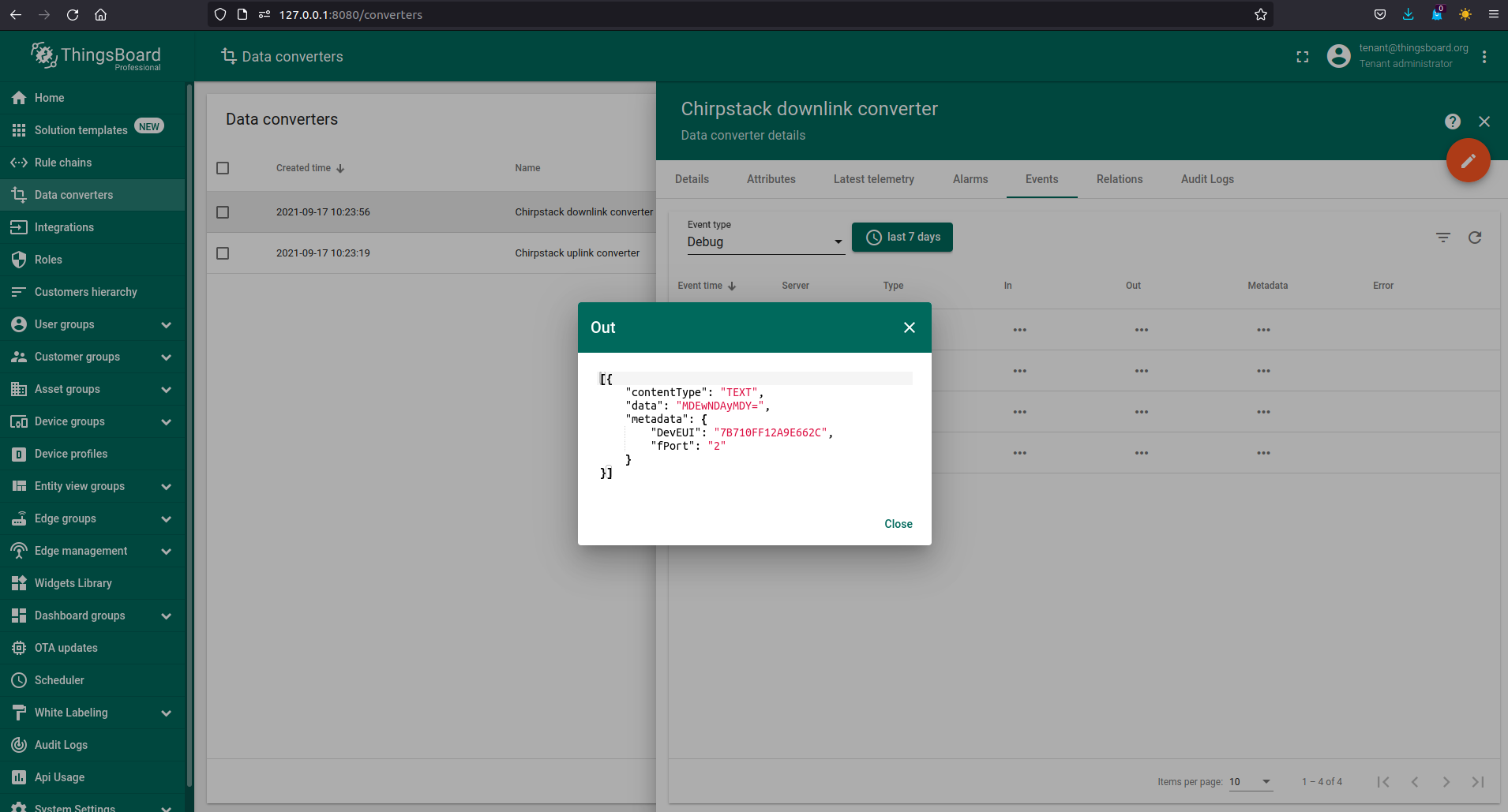Open Data converters in sidebar
This screenshot has width=1508, height=812.
coord(92,195)
